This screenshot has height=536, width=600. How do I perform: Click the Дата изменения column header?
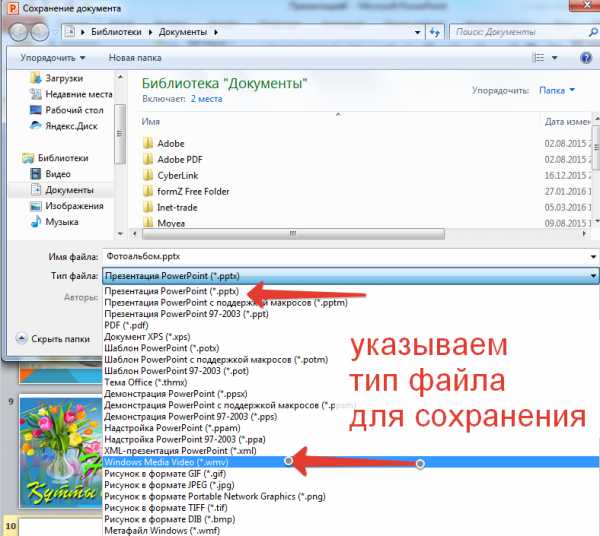pyautogui.click(x=567, y=122)
